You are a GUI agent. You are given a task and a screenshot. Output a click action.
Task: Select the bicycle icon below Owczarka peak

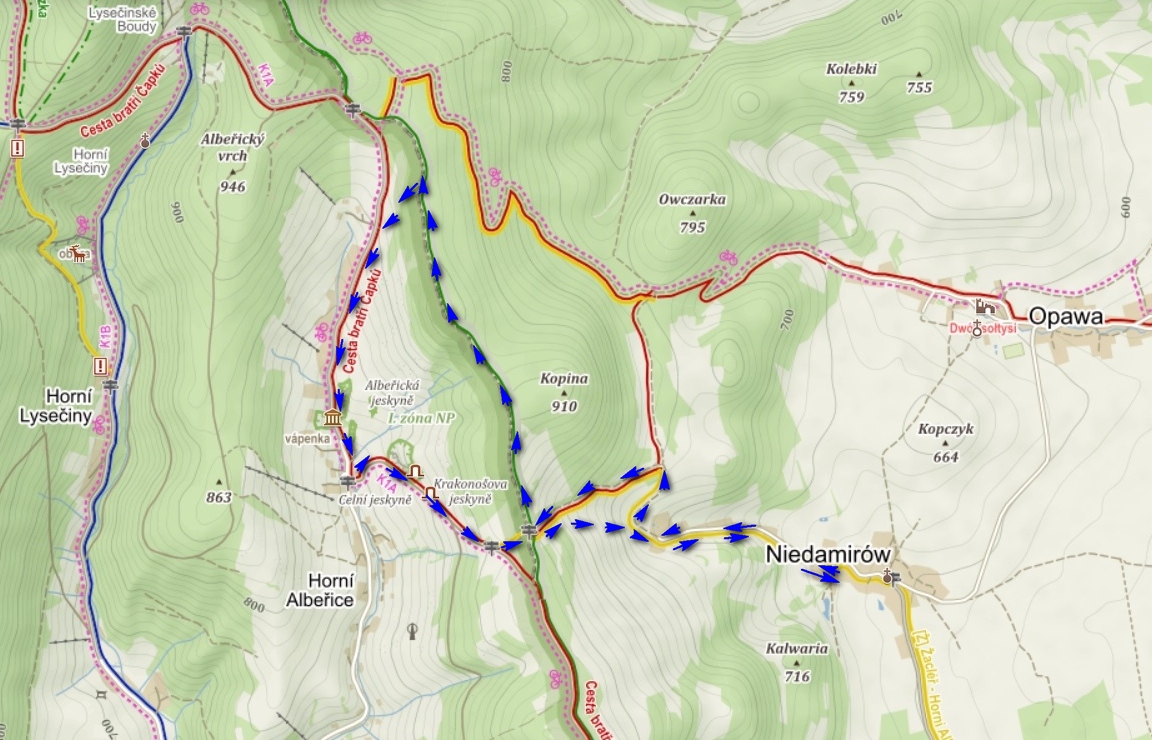728,256
